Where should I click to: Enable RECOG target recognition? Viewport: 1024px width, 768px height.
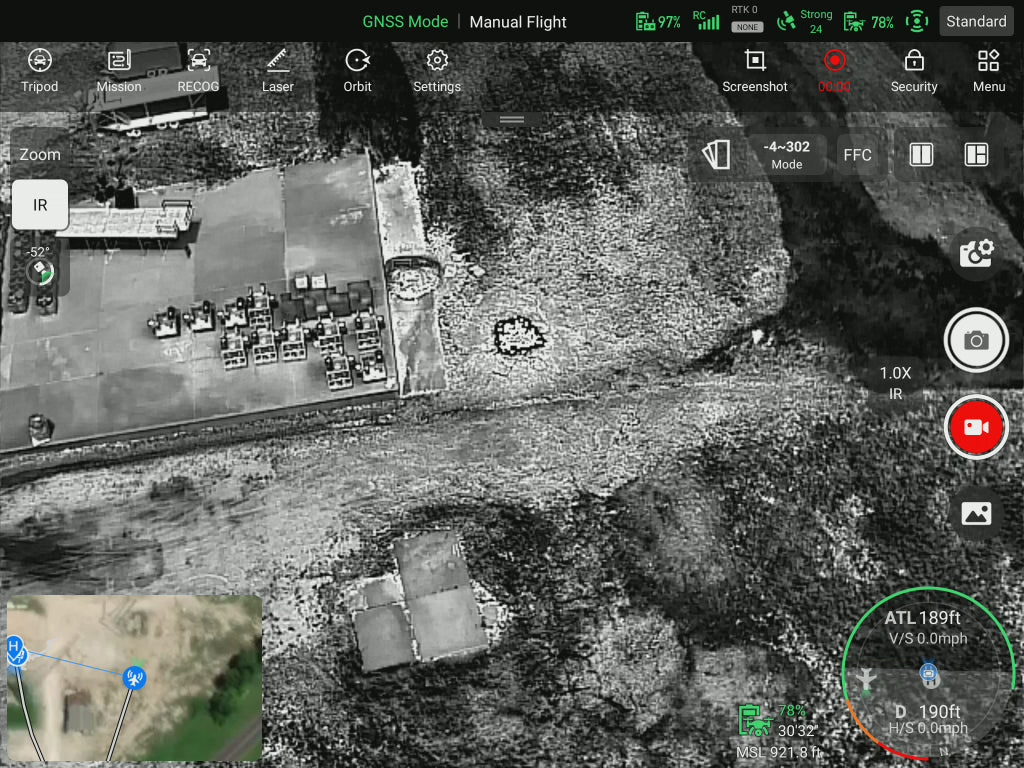click(x=198, y=70)
